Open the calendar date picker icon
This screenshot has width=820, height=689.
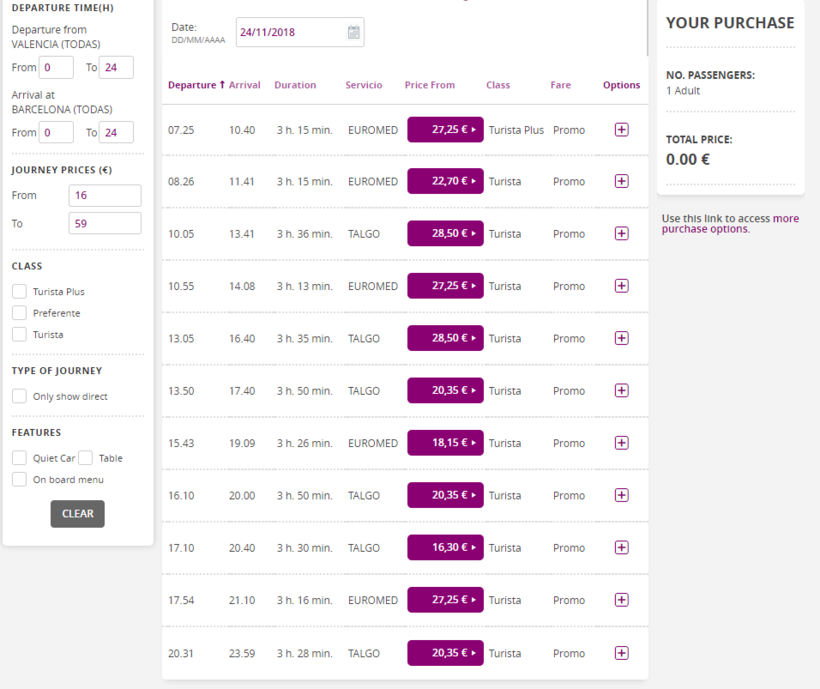(353, 32)
